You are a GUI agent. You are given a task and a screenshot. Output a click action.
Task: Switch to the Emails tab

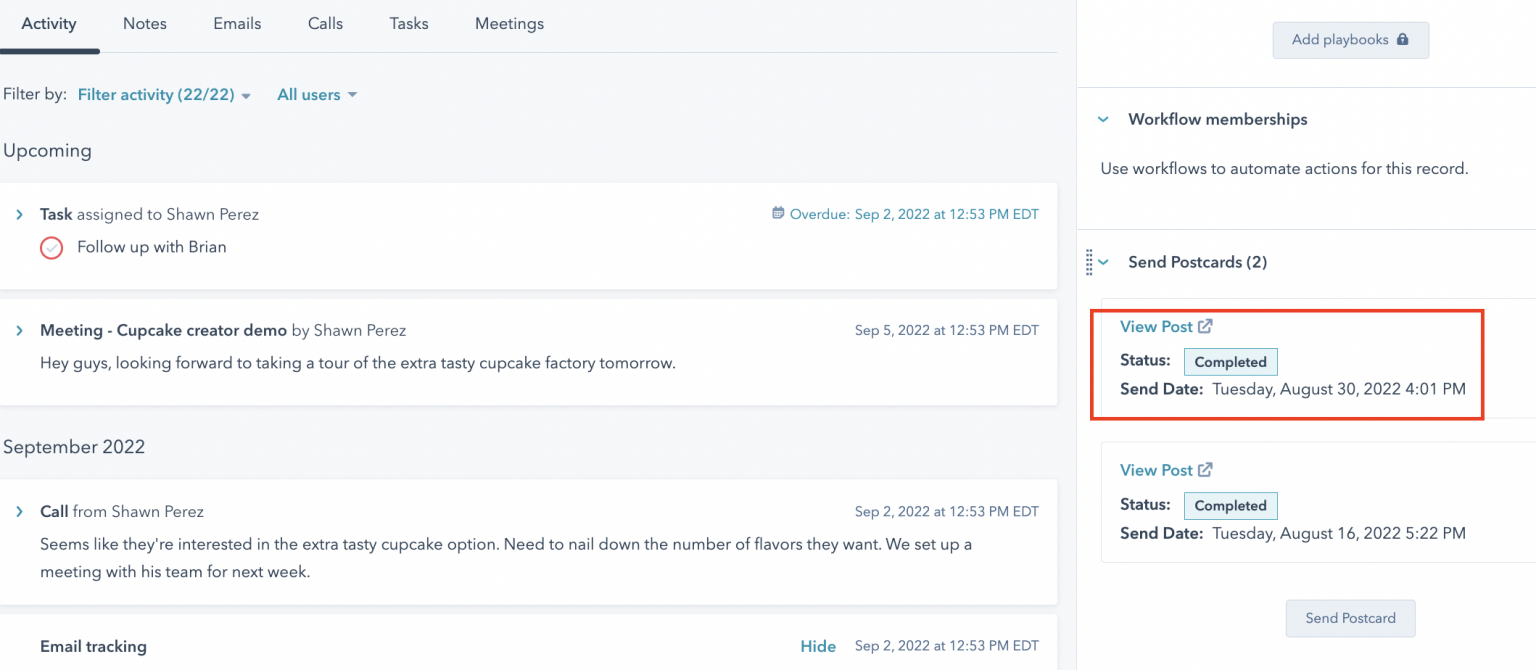pyautogui.click(x=237, y=23)
